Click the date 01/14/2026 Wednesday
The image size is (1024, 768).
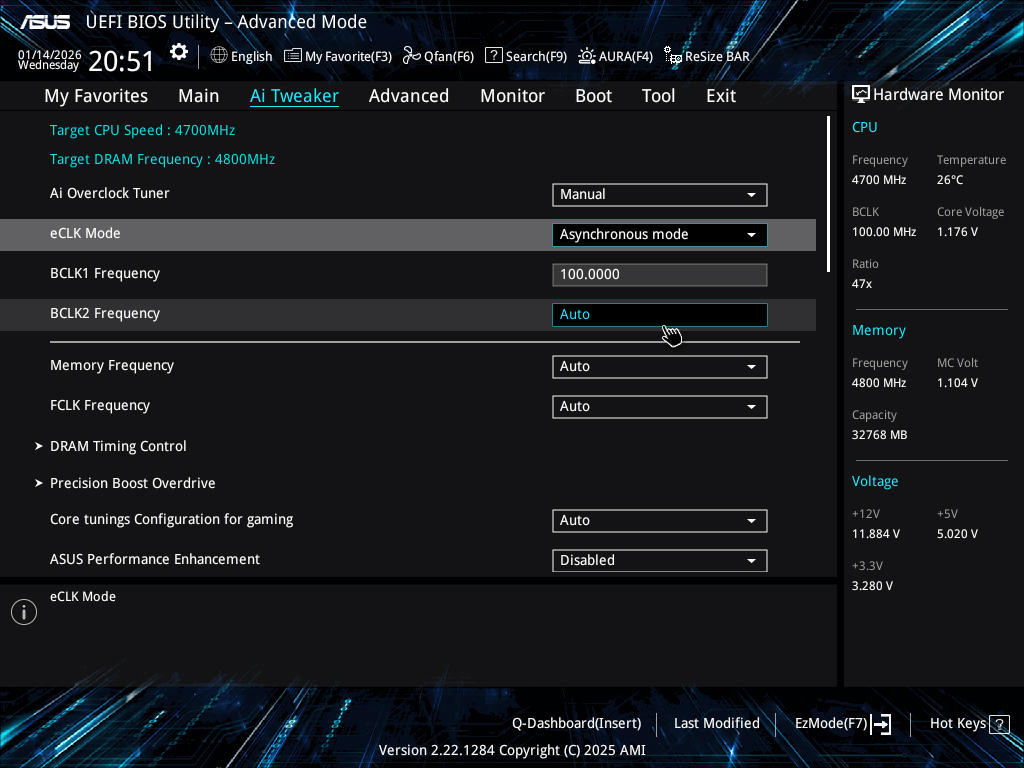pyautogui.click(x=49, y=59)
